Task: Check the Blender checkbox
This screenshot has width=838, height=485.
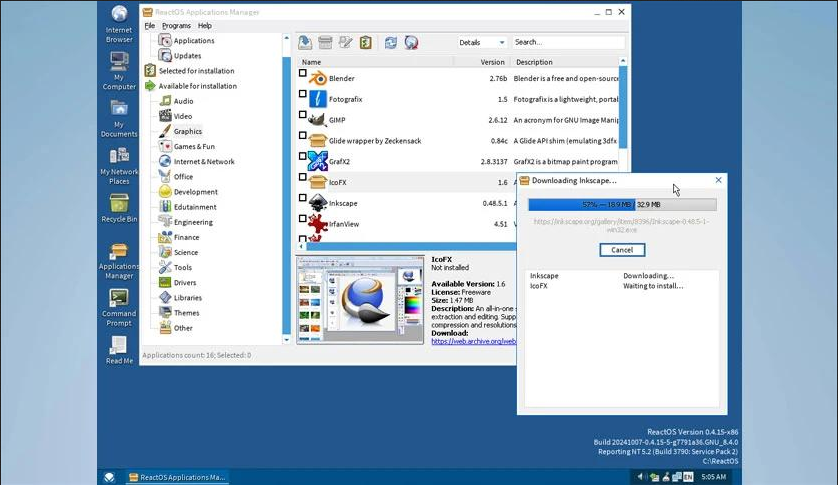Action: point(303,73)
